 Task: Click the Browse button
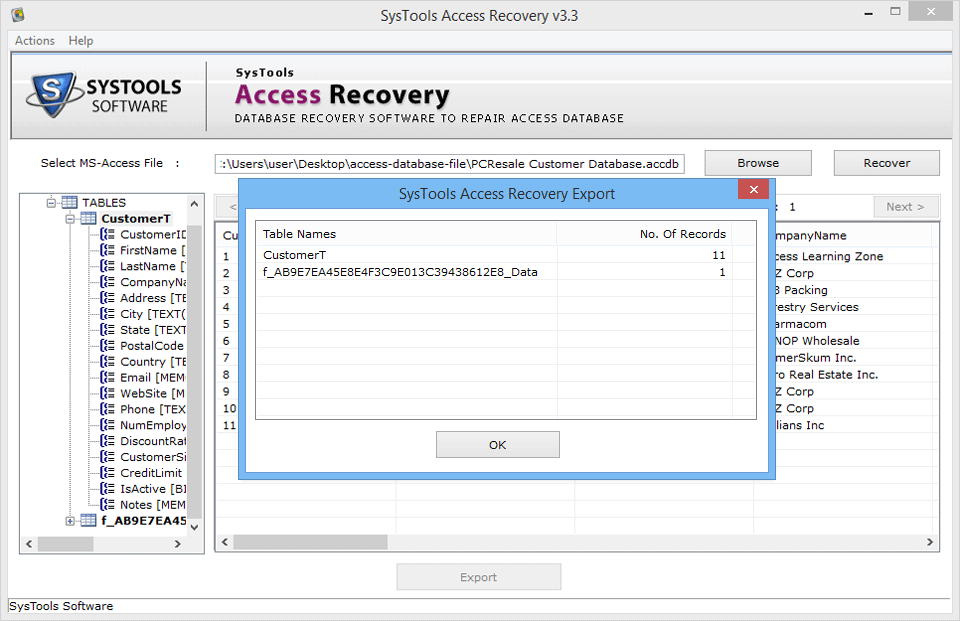(x=758, y=163)
